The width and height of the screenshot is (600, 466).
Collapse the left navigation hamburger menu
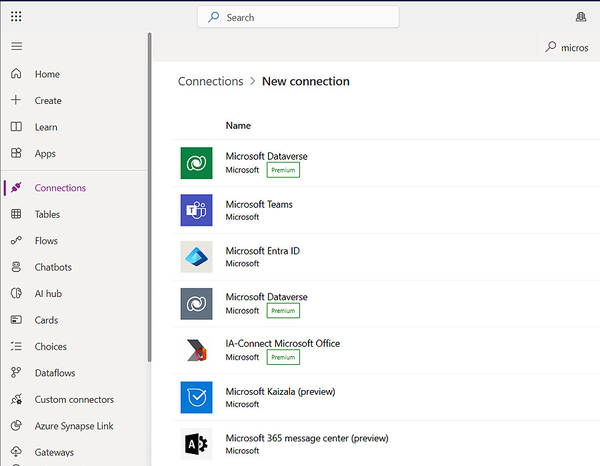point(16,46)
